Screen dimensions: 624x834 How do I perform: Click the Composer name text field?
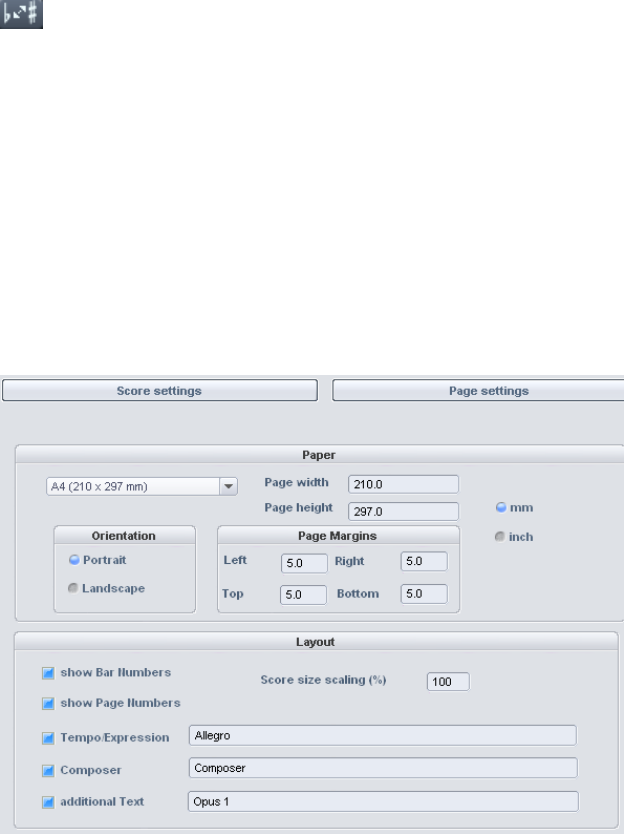click(x=383, y=768)
